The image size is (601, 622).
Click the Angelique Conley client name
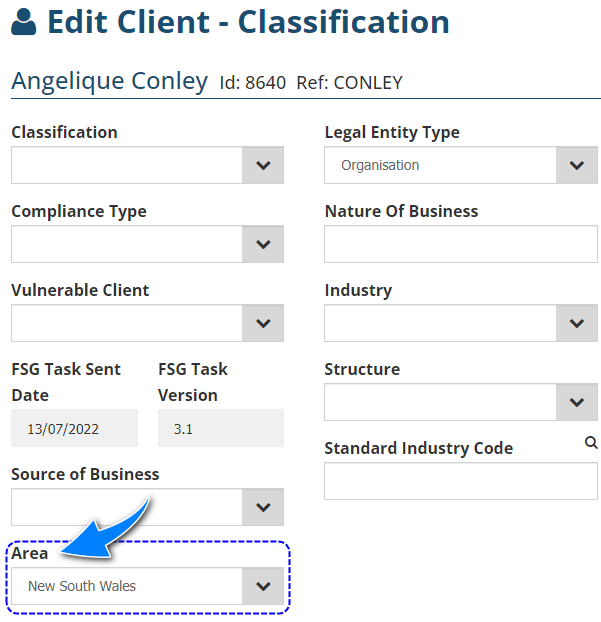109,81
